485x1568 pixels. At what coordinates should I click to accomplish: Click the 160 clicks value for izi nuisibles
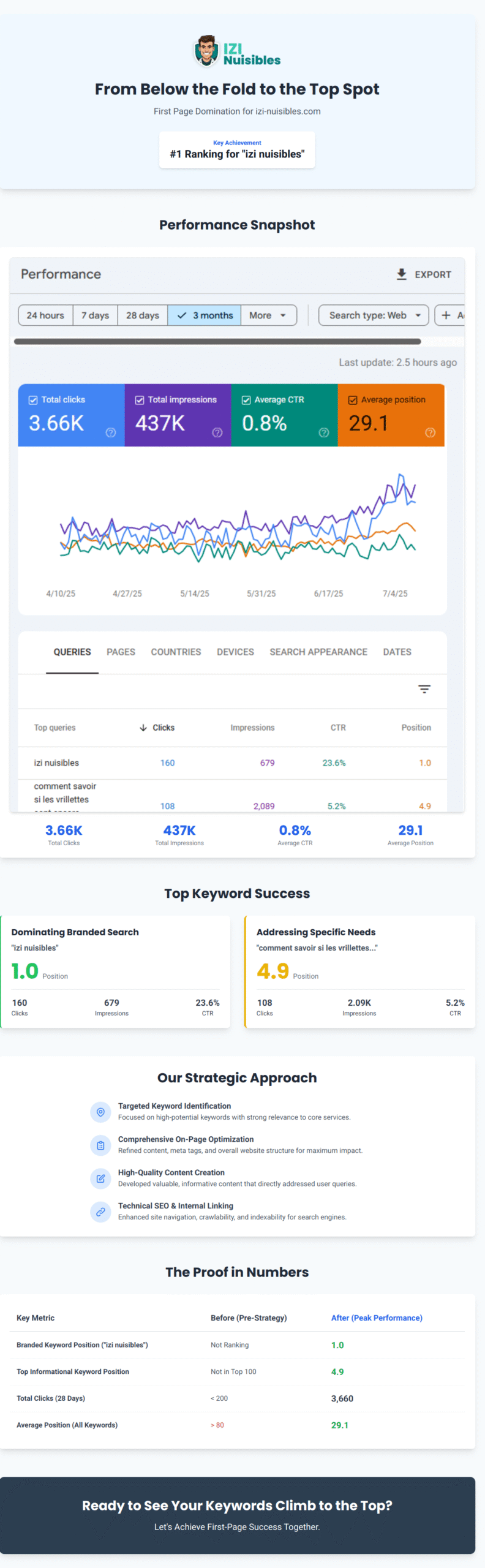(167, 763)
